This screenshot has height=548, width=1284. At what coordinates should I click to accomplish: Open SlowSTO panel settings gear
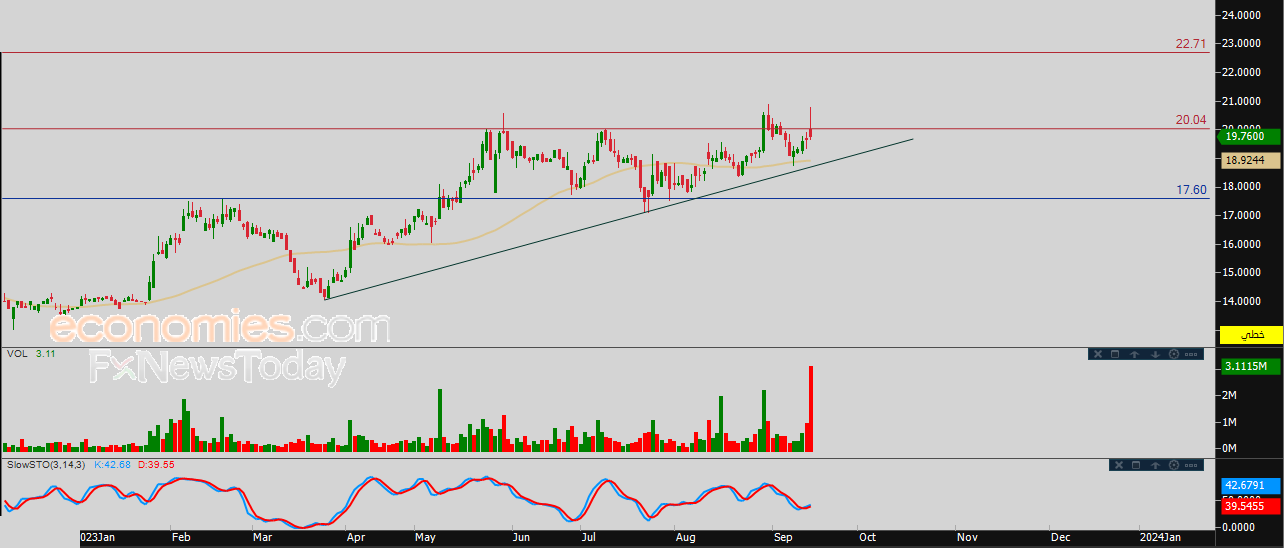[x=1174, y=465]
